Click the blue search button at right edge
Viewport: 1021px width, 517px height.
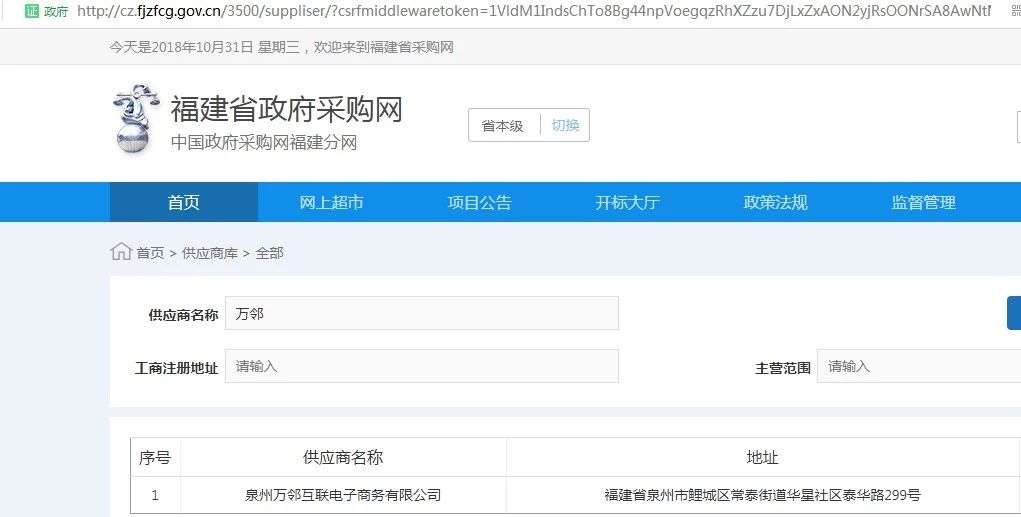(1014, 313)
